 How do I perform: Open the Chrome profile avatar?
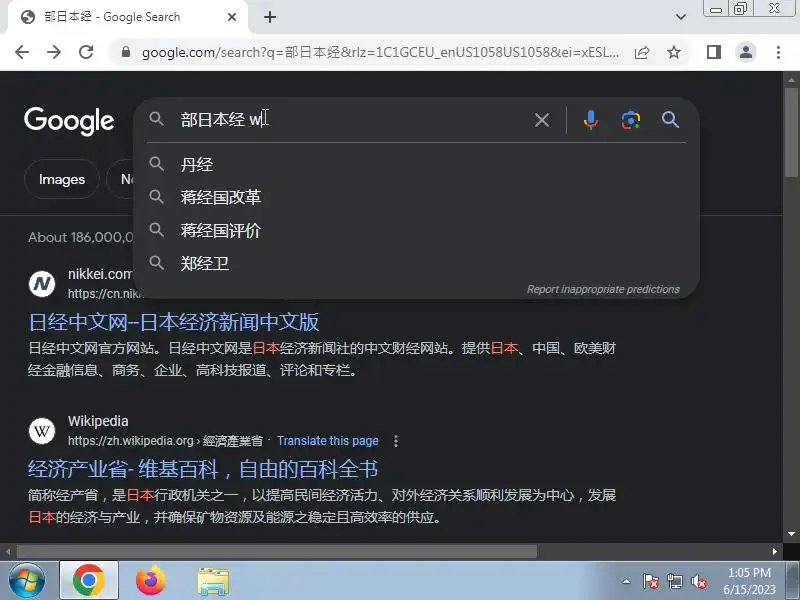[x=746, y=52]
